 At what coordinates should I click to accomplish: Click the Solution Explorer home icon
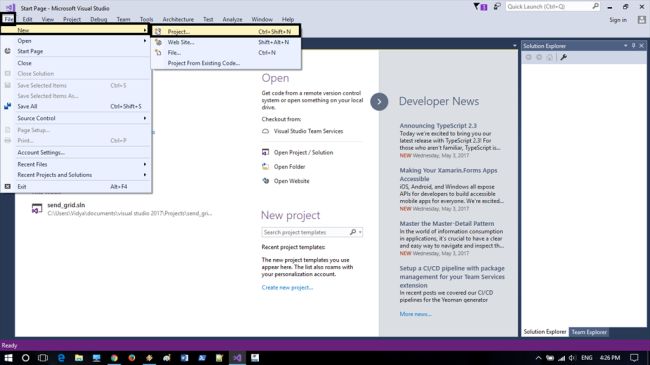[x=550, y=57]
